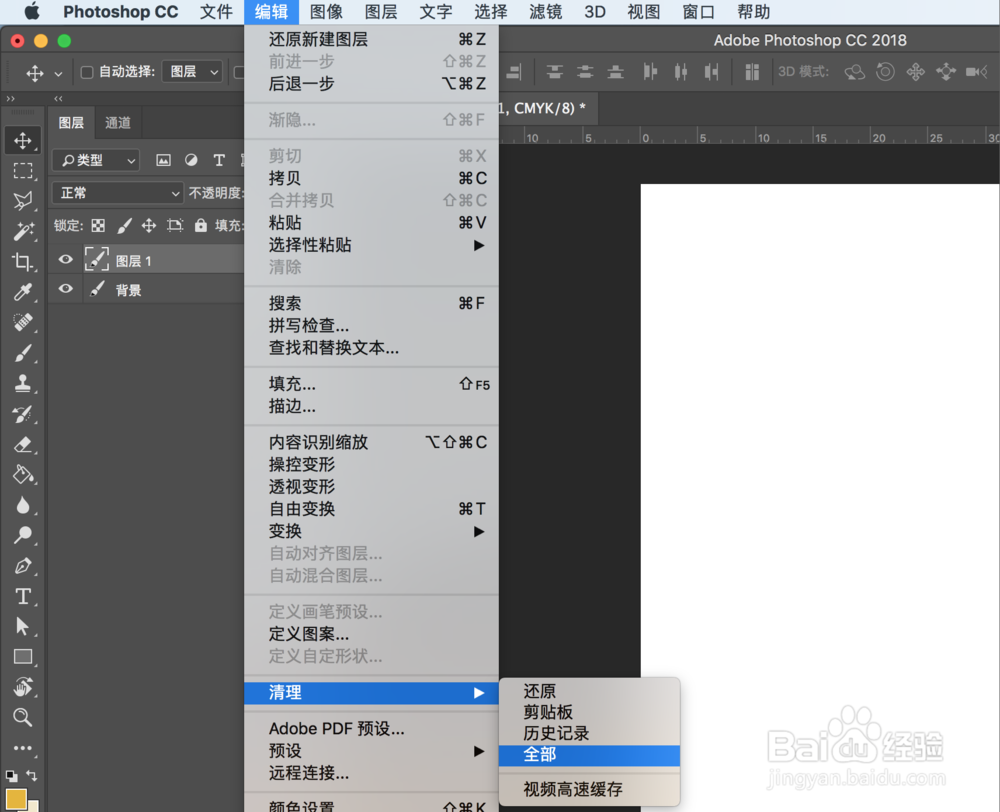Open the 滤镜 menu
The image size is (1000, 812).
tap(545, 11)
